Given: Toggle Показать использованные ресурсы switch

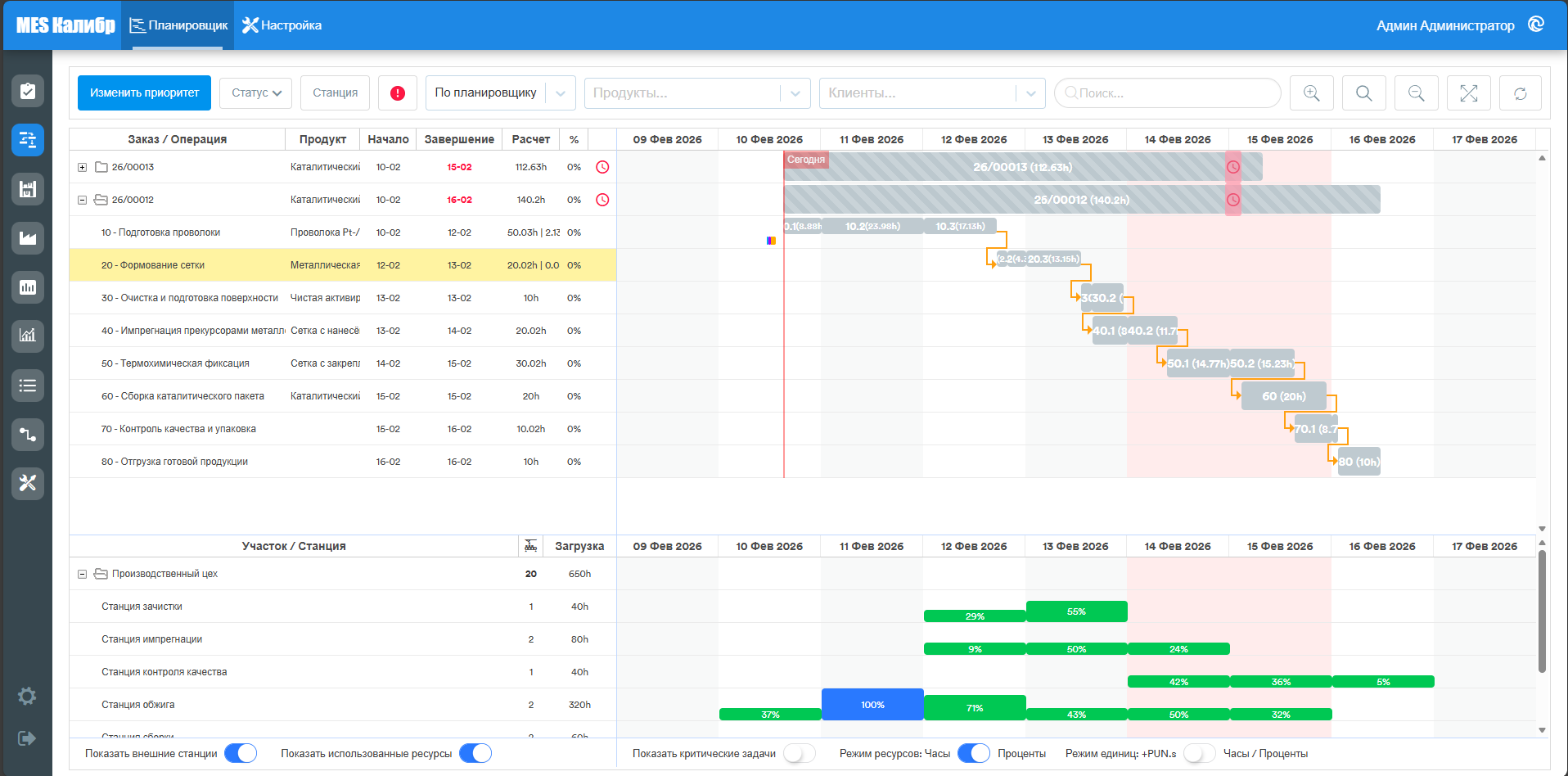Looking at the screenshot, I should [475, 753].
